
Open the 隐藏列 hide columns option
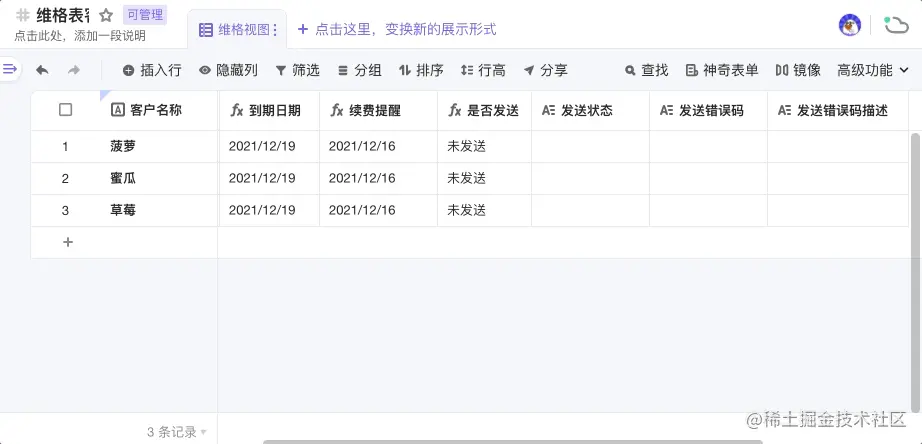pos(228,71)
